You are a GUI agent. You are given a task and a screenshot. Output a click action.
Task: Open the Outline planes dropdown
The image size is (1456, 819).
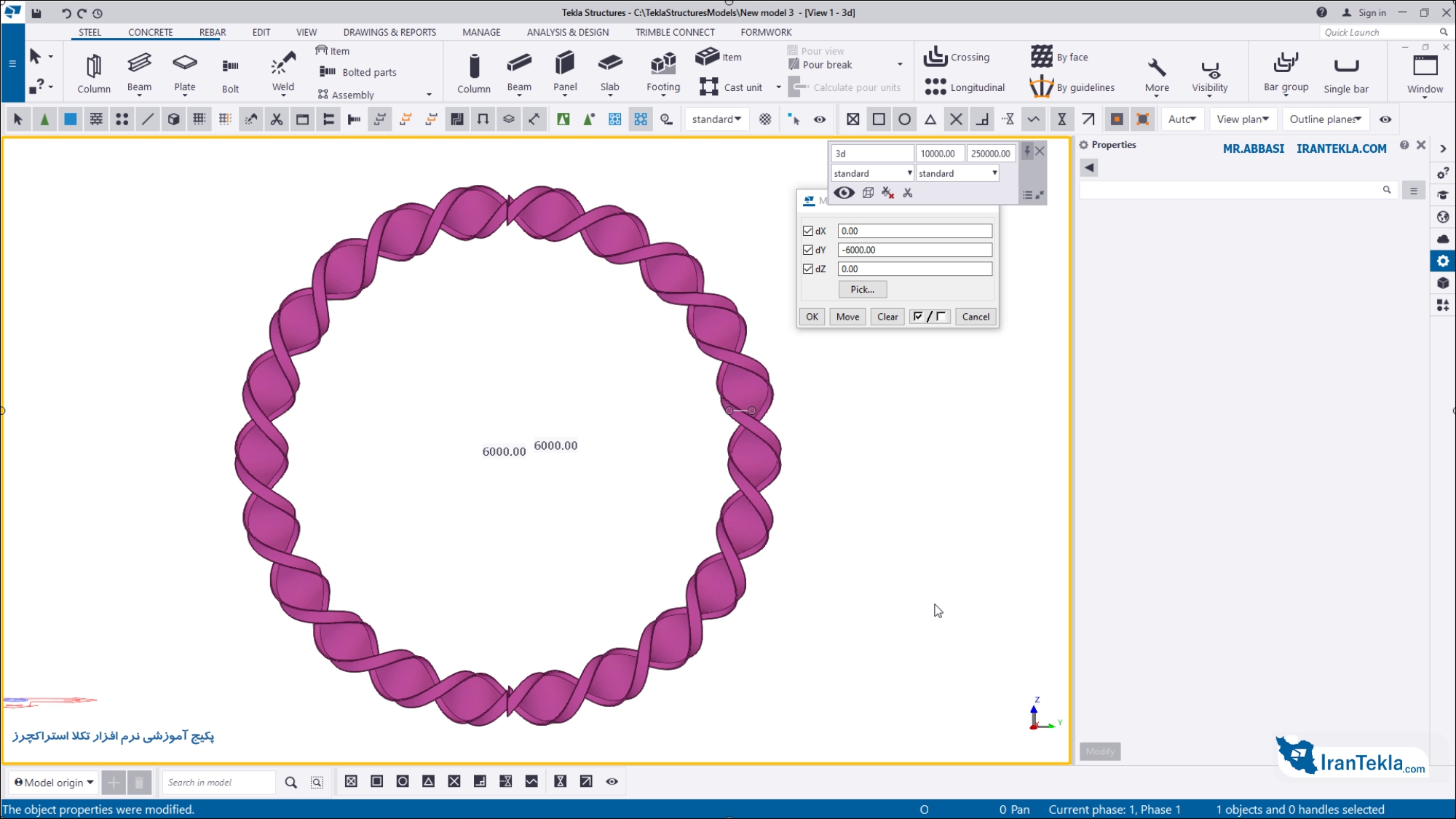pyautogui.click(x=1325, y=119)
